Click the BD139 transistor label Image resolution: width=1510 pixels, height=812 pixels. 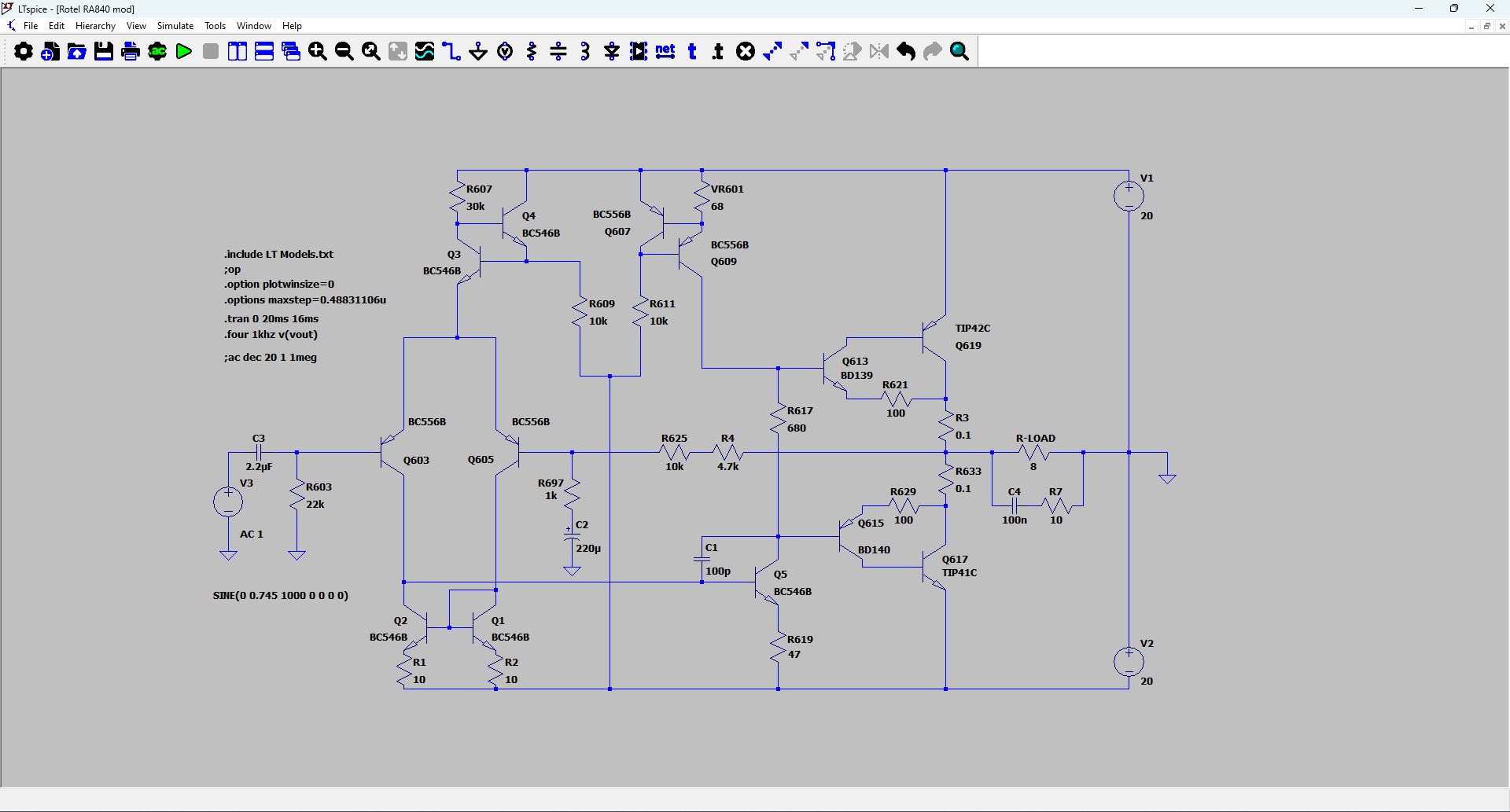(856, 375)
